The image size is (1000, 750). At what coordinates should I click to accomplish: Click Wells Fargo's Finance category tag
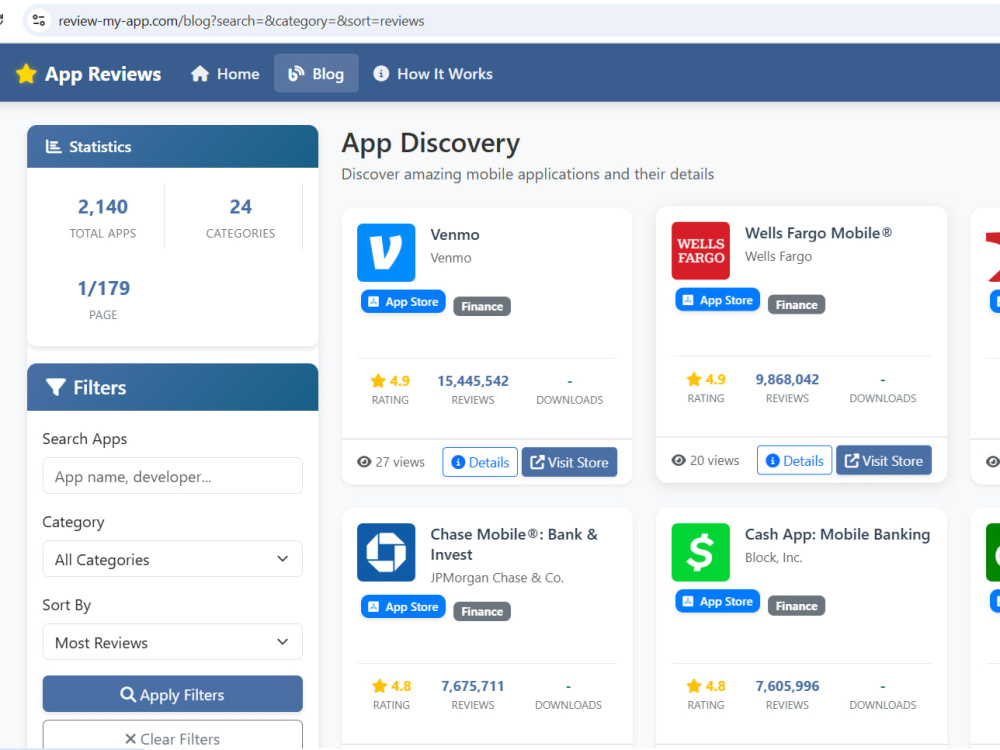[797, 305]
